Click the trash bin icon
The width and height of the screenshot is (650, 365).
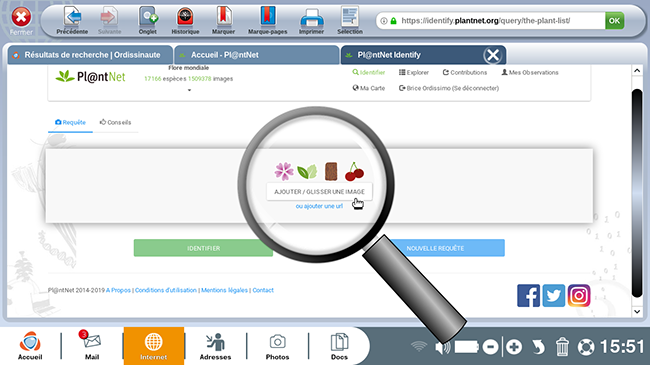click(x=562, y=347)
